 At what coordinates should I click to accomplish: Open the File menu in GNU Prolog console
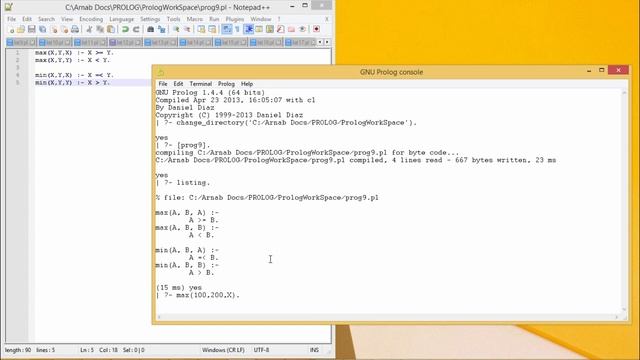(x=163, y=84)
